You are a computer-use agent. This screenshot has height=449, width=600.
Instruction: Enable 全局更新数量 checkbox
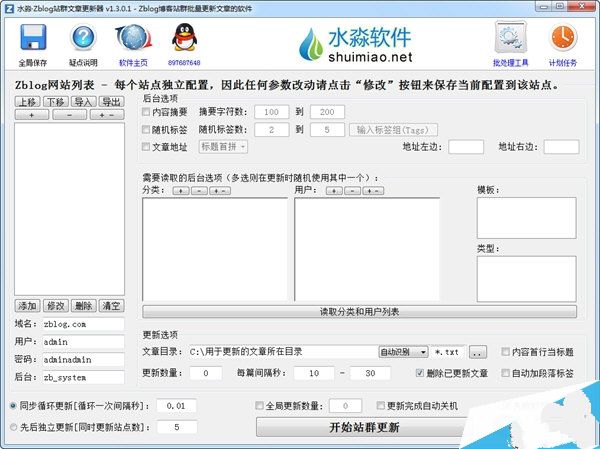(259, 405)
